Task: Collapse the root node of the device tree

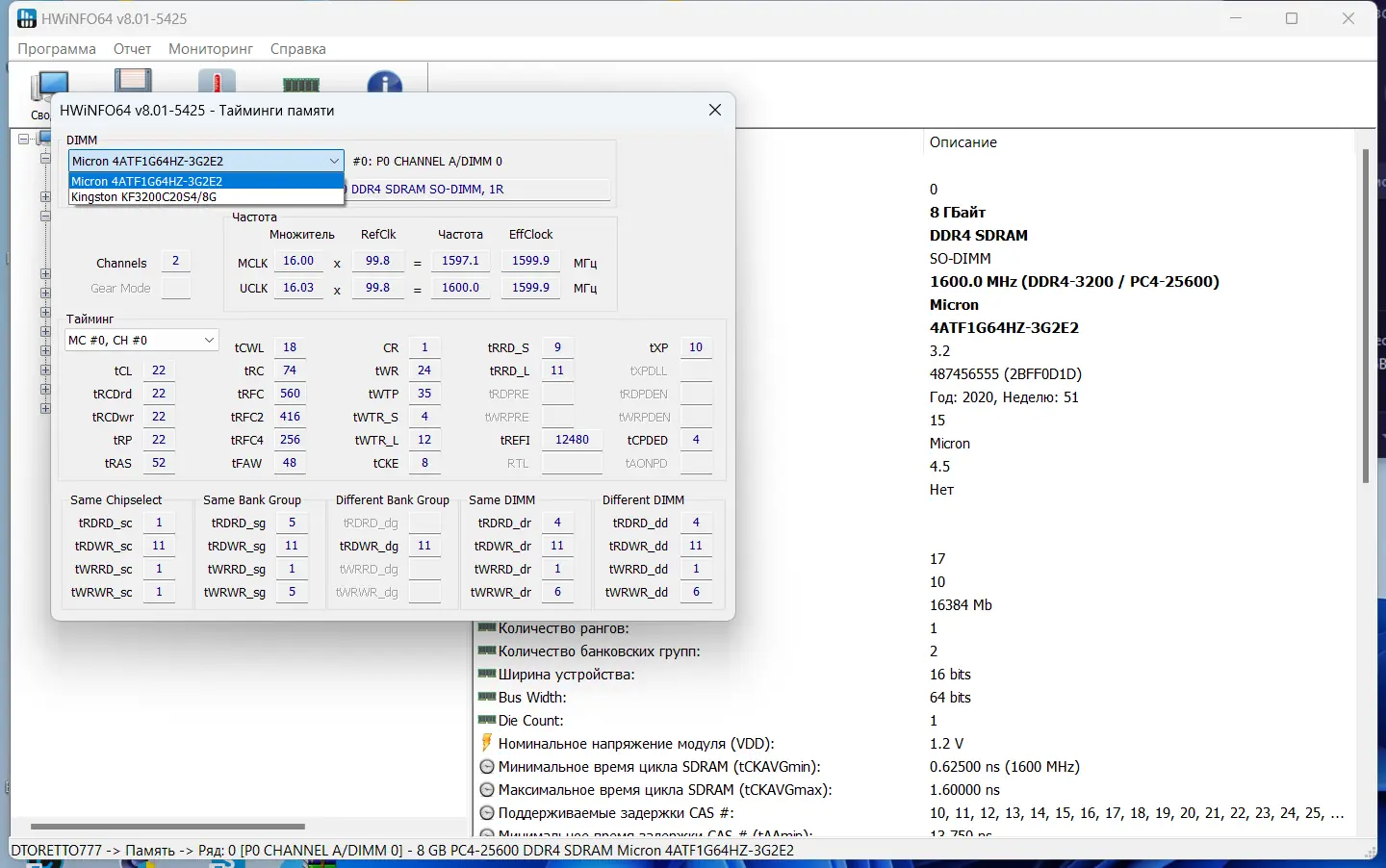Action: pyautogui.click(x=24, y=140)
